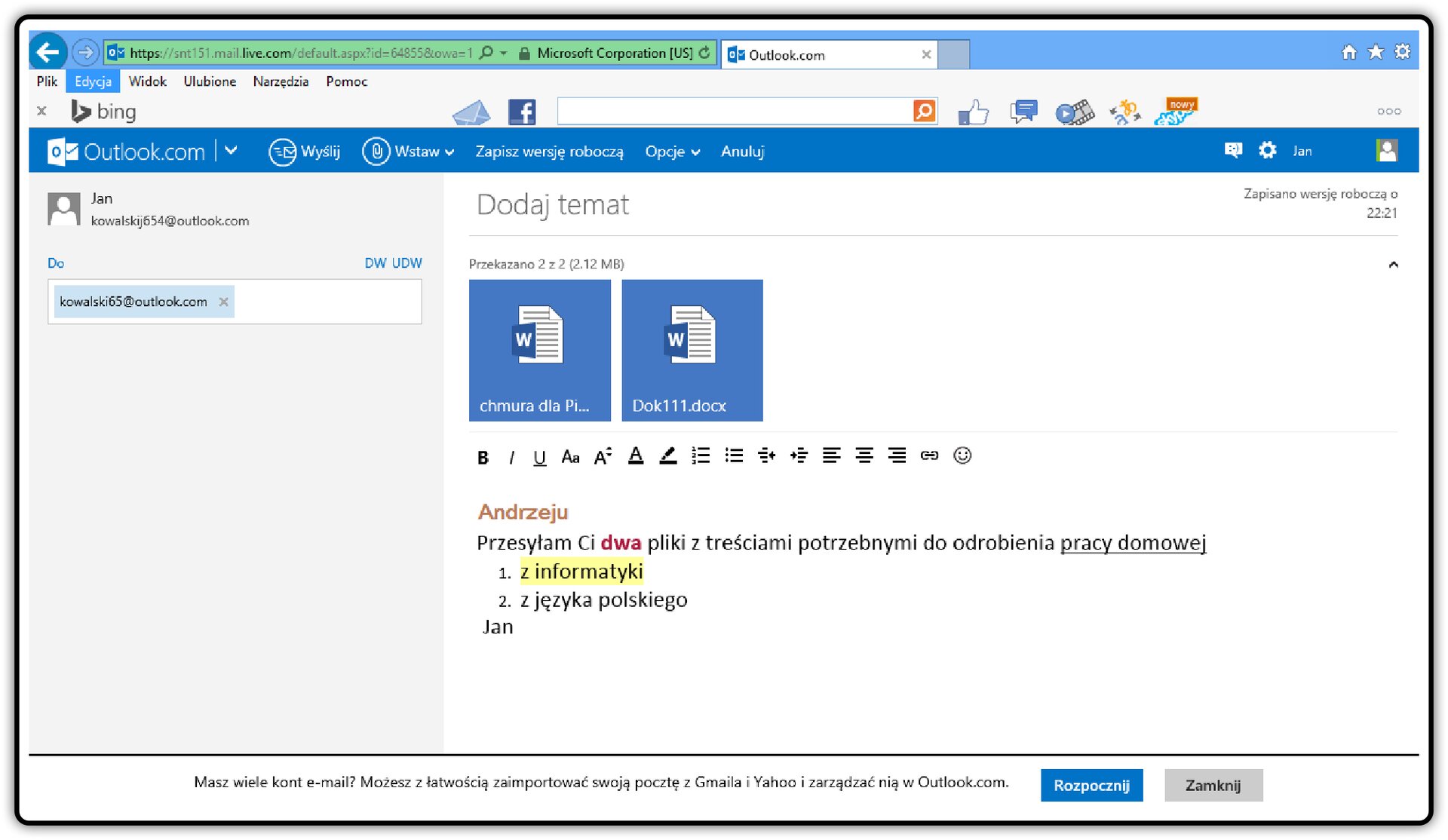1448x840 pixels.
Task: Add a DW carbon copy field
Action: click(x=375, y=263)
